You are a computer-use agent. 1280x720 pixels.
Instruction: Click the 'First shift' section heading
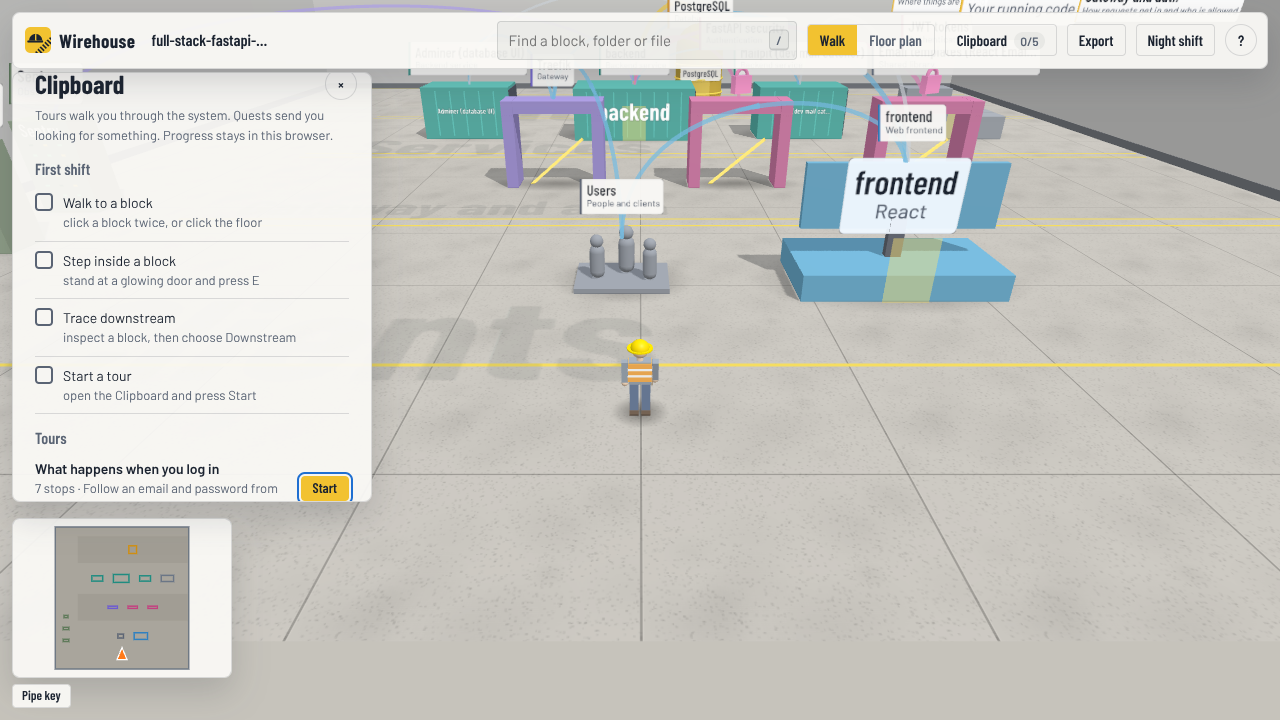[62, 170]
